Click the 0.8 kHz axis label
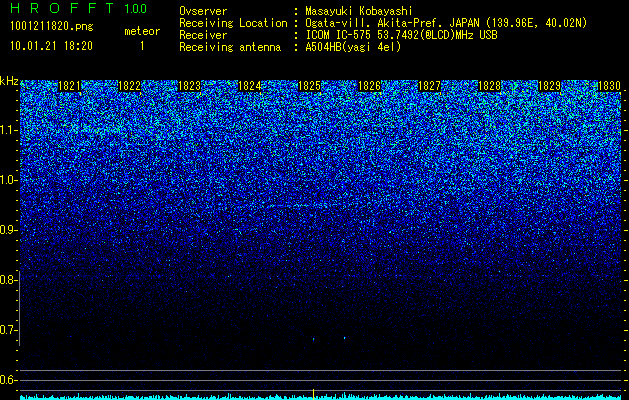Viewport: 629px width, 400px height. tap(7, 280)
